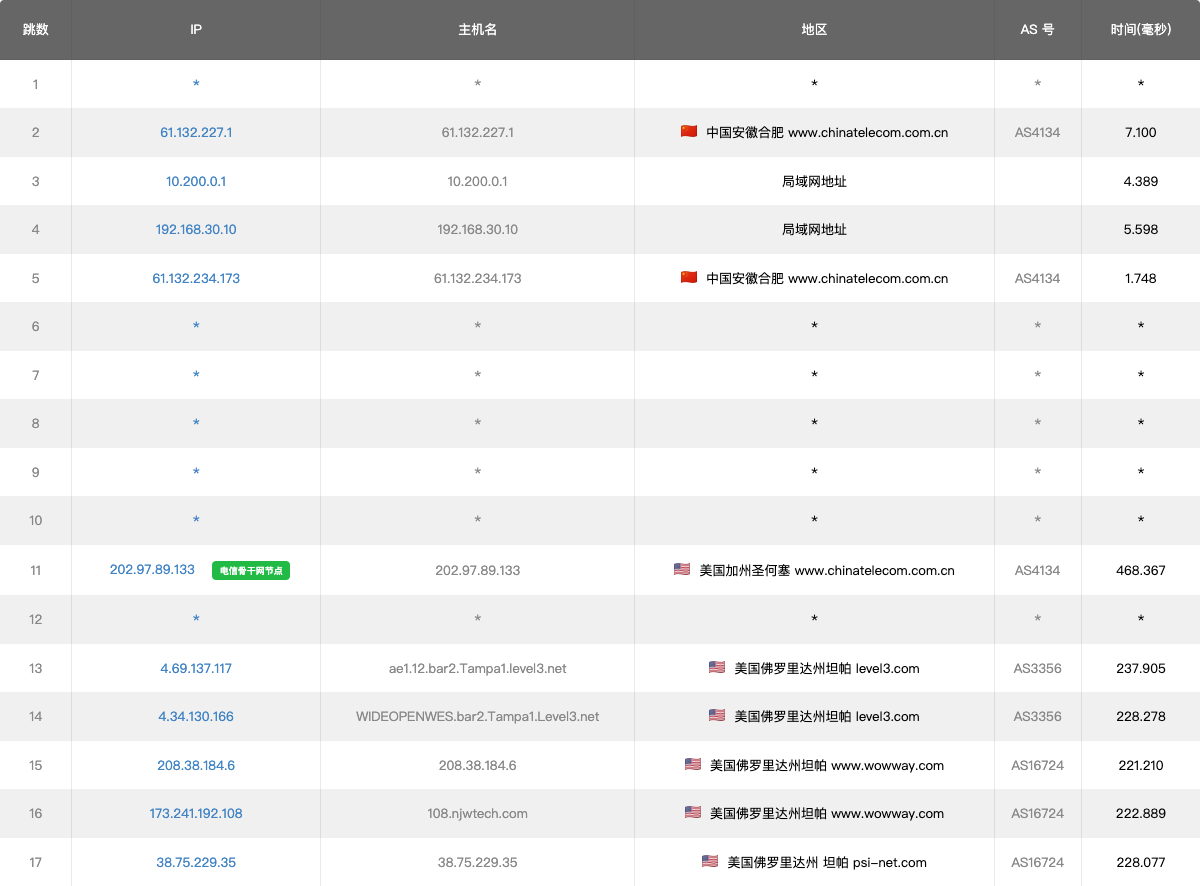Screen dimensions: 1200x886
Task: Click the US flag icon in hop 14 row
Action: coord(717,715)
